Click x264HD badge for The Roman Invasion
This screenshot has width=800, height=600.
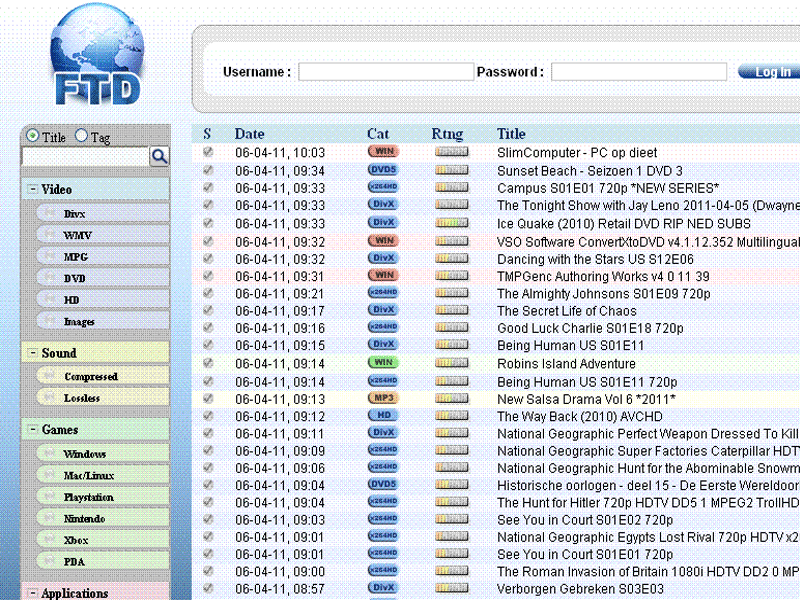383,570
